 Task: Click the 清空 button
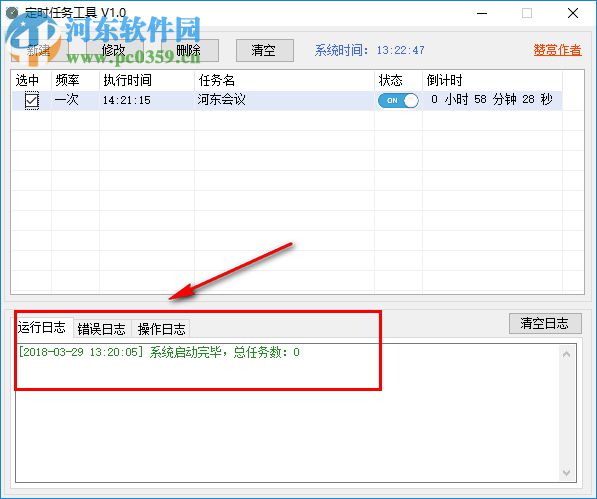[x=265, y=50]
